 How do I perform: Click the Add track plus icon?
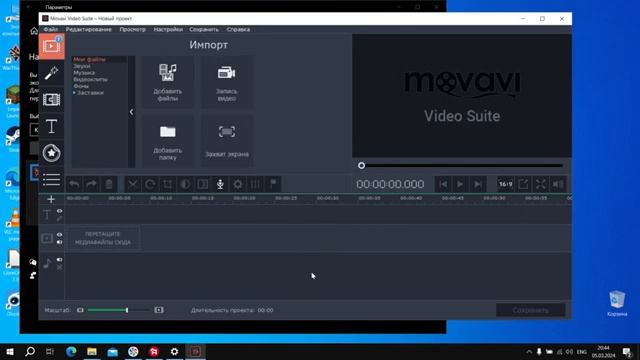coord(51,199)
